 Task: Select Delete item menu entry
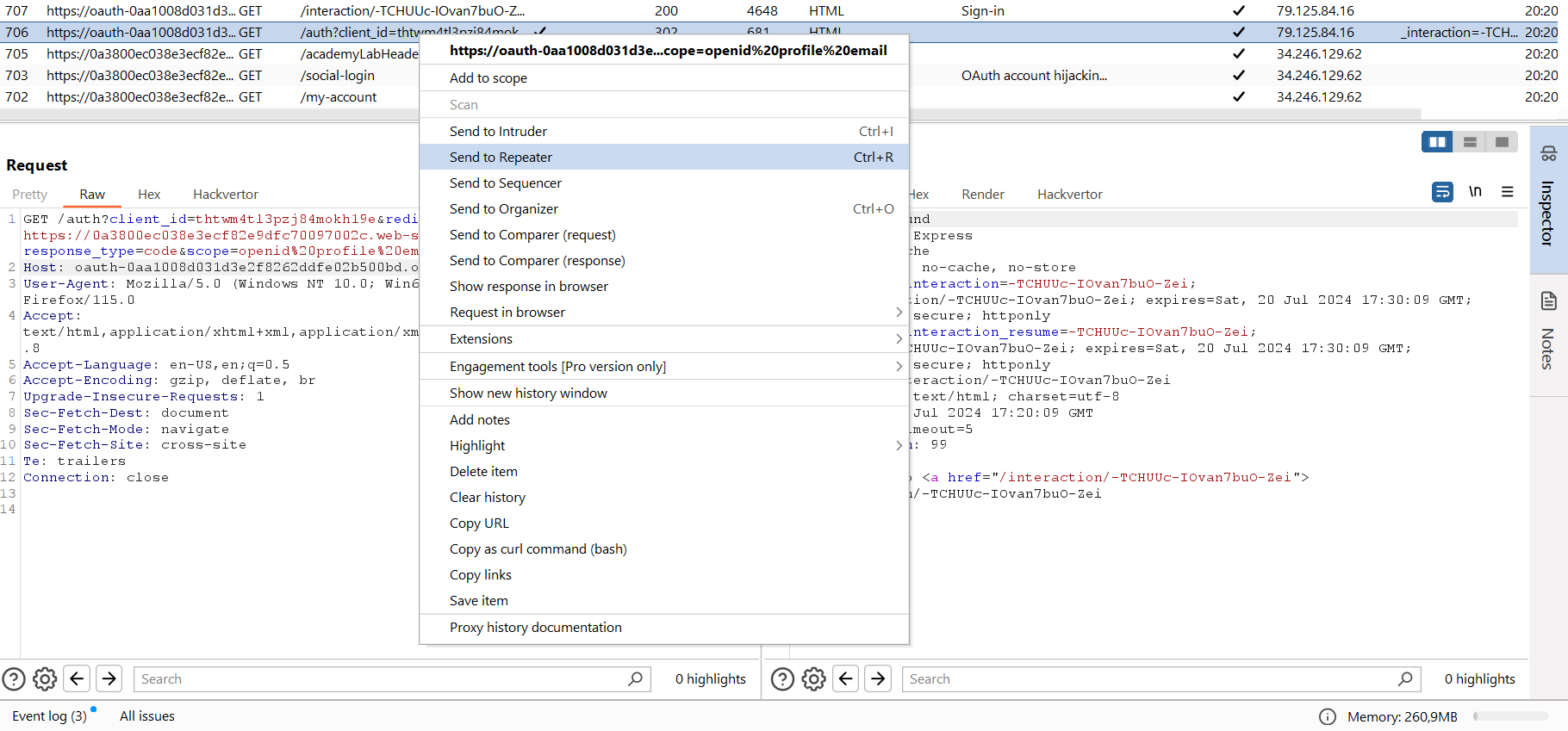coord(663,472)
